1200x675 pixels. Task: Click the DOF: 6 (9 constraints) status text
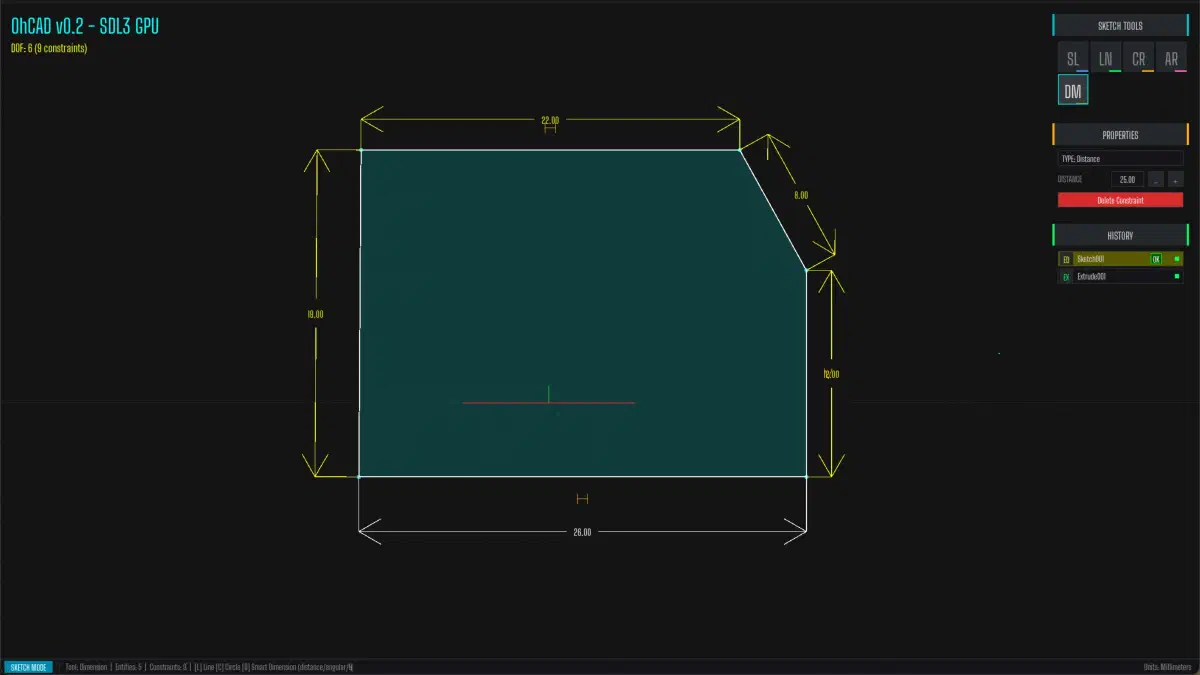tap(49, 48)
